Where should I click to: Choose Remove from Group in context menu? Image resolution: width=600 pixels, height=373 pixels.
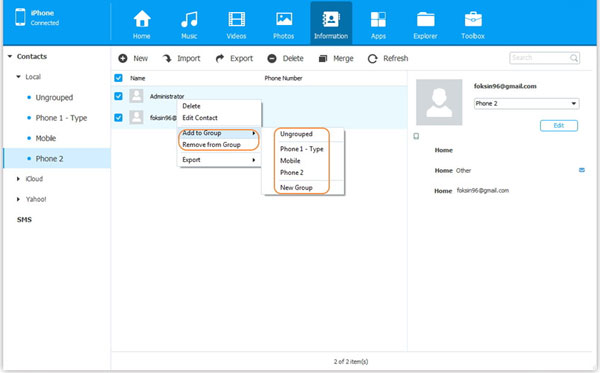[212, 145]
